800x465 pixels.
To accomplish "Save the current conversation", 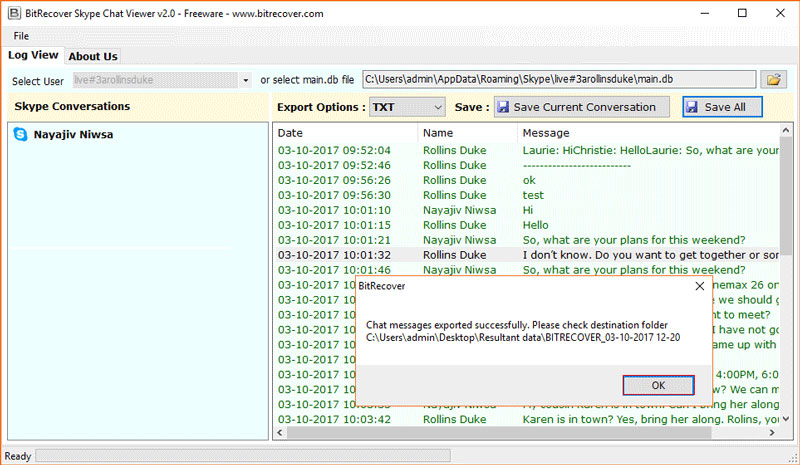I will 581,107.
